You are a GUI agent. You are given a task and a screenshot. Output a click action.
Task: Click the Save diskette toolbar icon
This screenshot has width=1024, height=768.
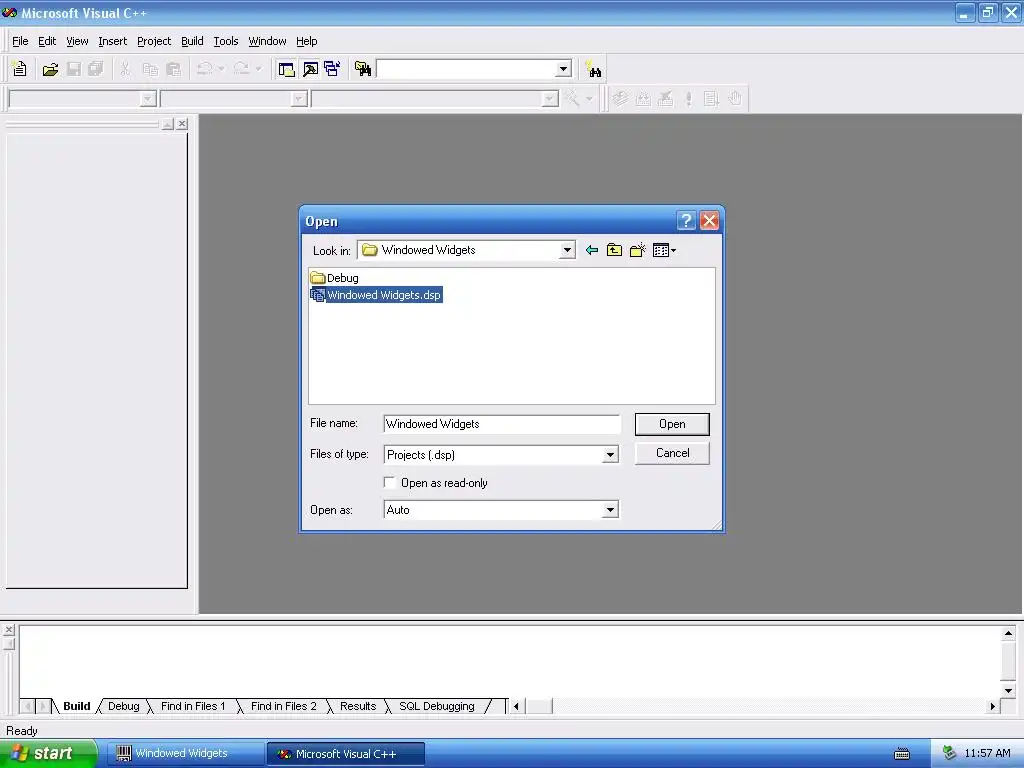tap(73, 69)
